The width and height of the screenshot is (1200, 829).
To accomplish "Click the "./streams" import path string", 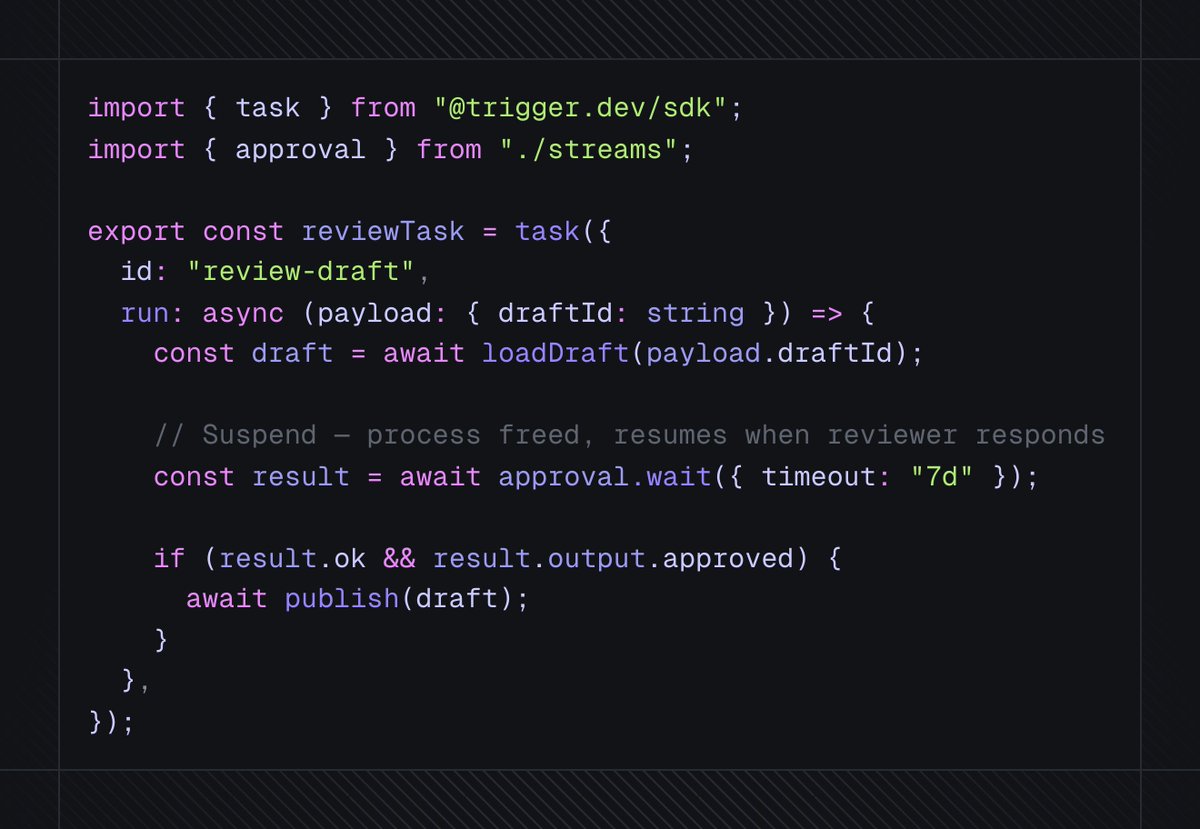I will (589, 150).
